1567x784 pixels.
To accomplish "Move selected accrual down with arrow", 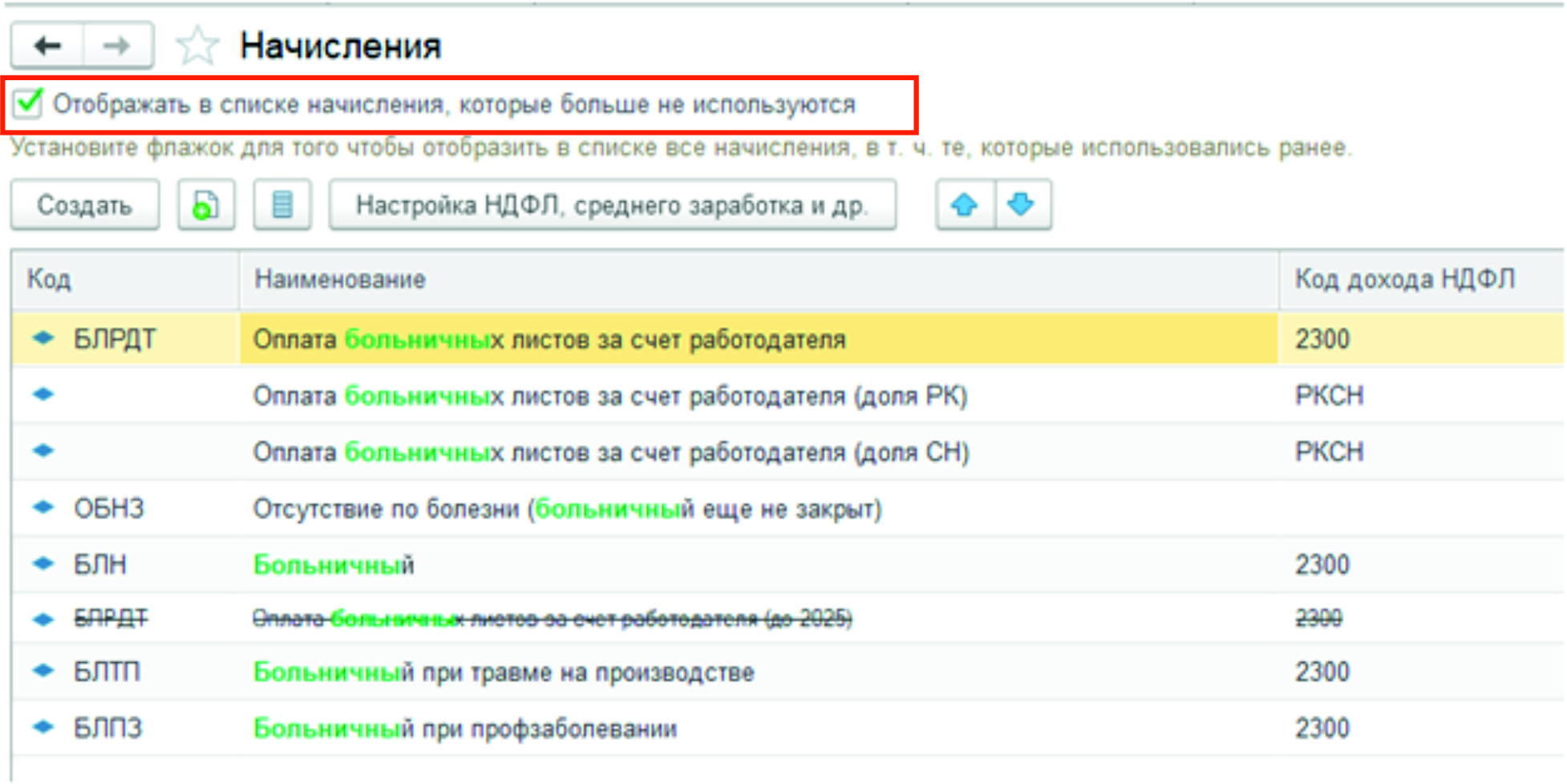I will pyautogui.click(x=1022, y=206).
